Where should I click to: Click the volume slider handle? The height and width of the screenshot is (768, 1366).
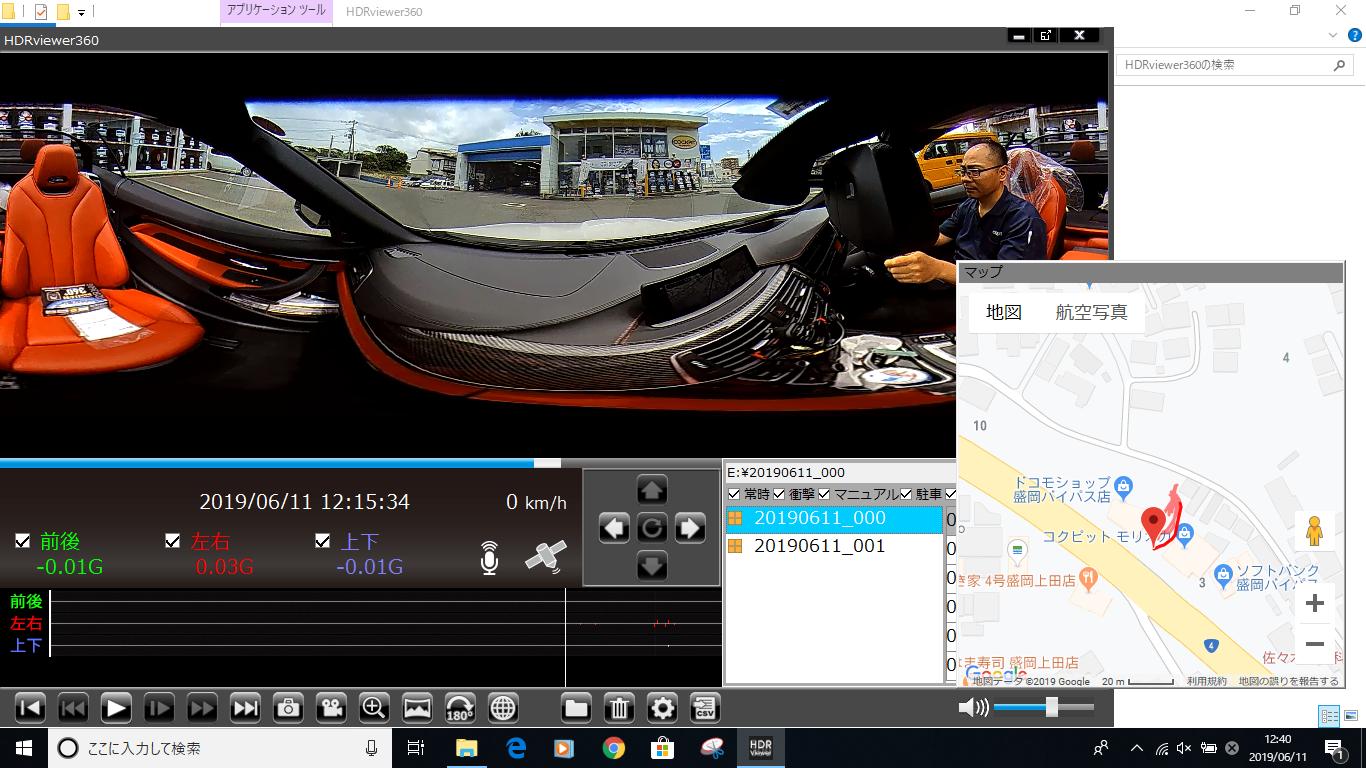pos(1052,707)
